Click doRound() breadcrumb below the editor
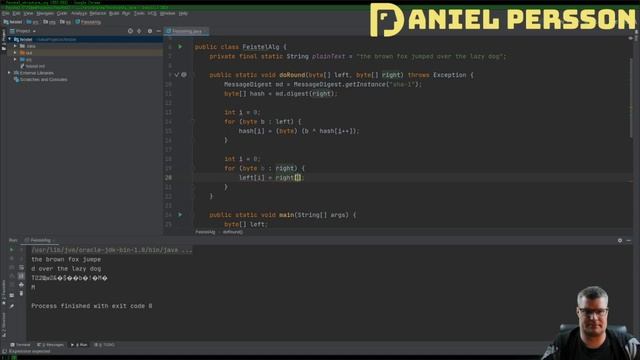Screen dimensions: 640x360 233,232
